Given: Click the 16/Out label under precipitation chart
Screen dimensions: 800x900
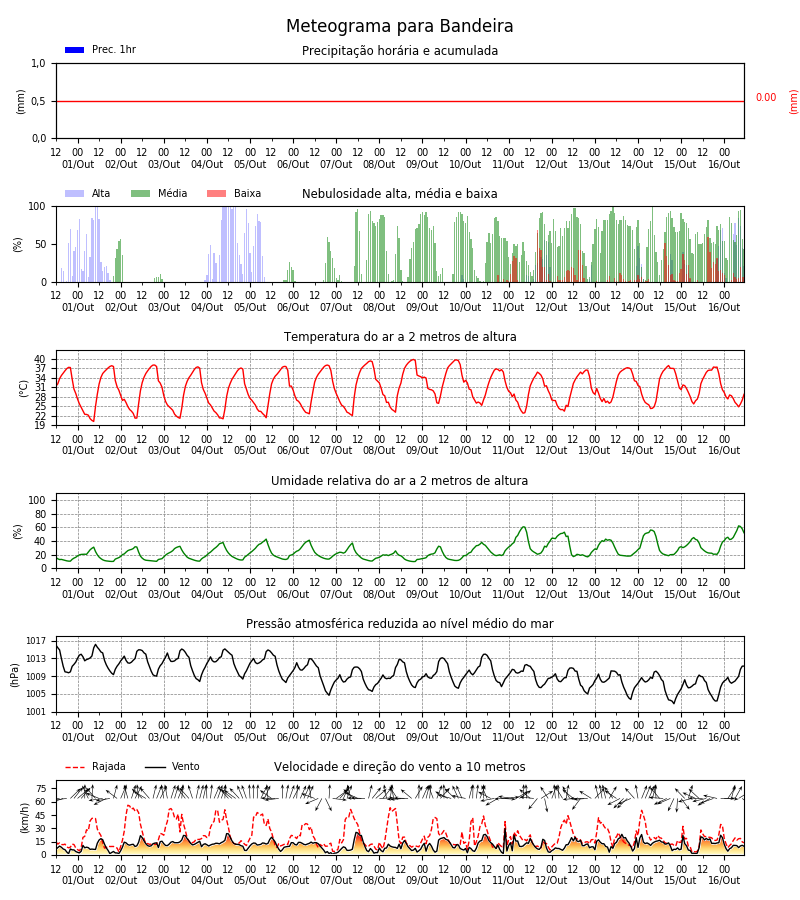Looking at the screenshot, I should coord(724,164).
